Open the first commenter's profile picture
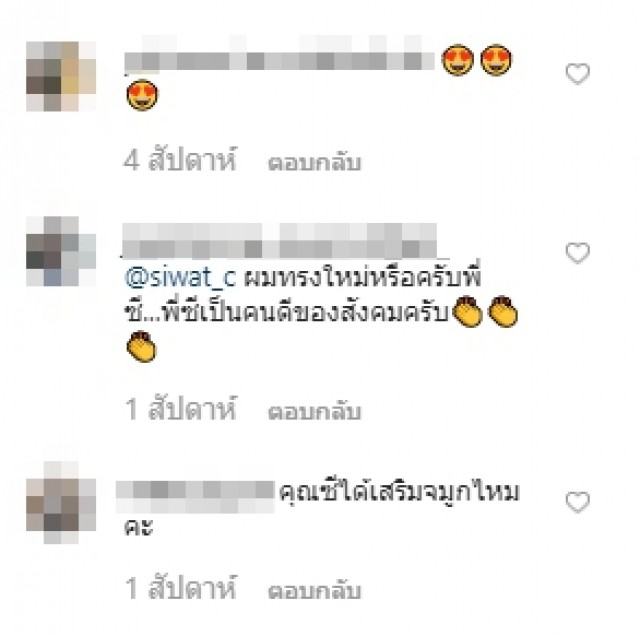 pos(61,76)
